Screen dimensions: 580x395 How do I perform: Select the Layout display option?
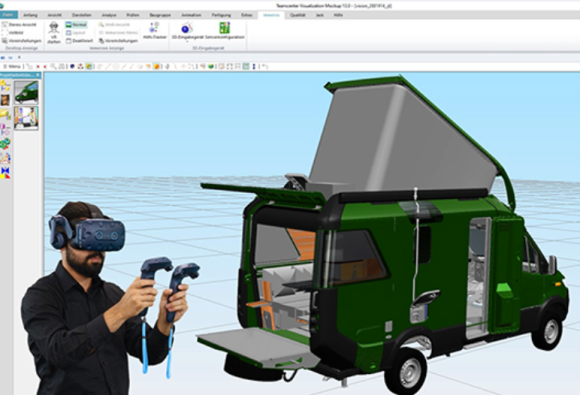coord(76,33)
